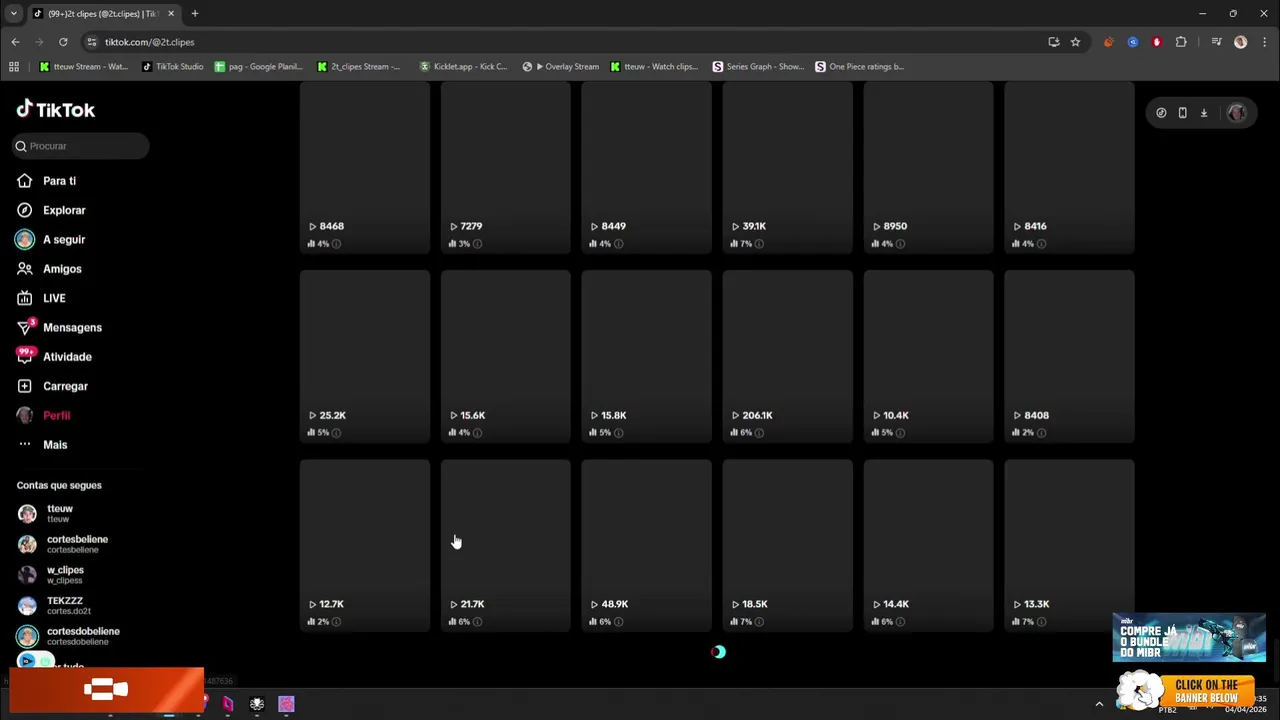Open the browser extensions puzzle icon
The width and height of the screenshot is (1280, 720).
pyautogui.click(x=1181, y=42)
